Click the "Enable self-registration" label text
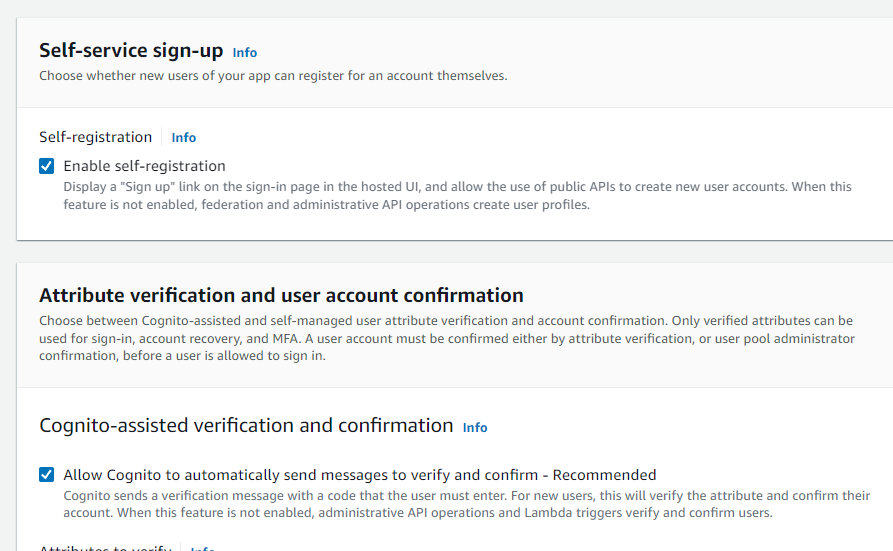The height and width of the screenshot is (551, 893). [144, 166]
